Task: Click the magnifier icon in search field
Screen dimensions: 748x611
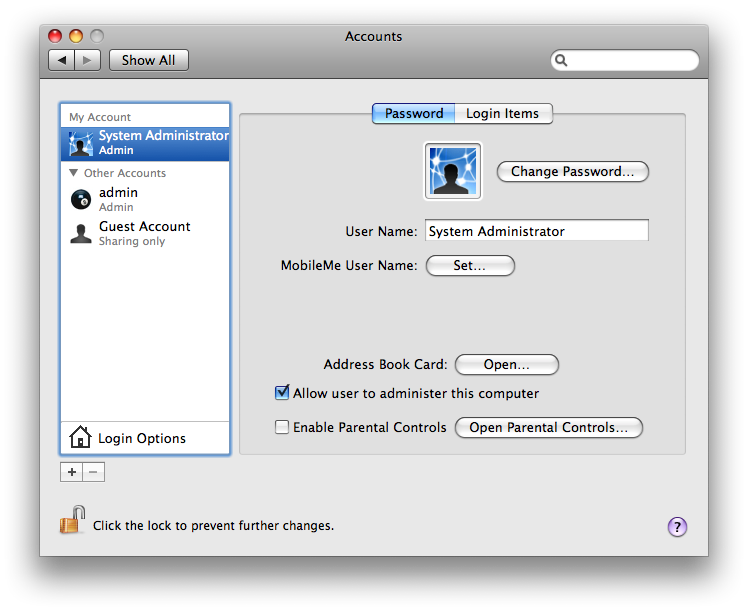Action: (562, 61)
